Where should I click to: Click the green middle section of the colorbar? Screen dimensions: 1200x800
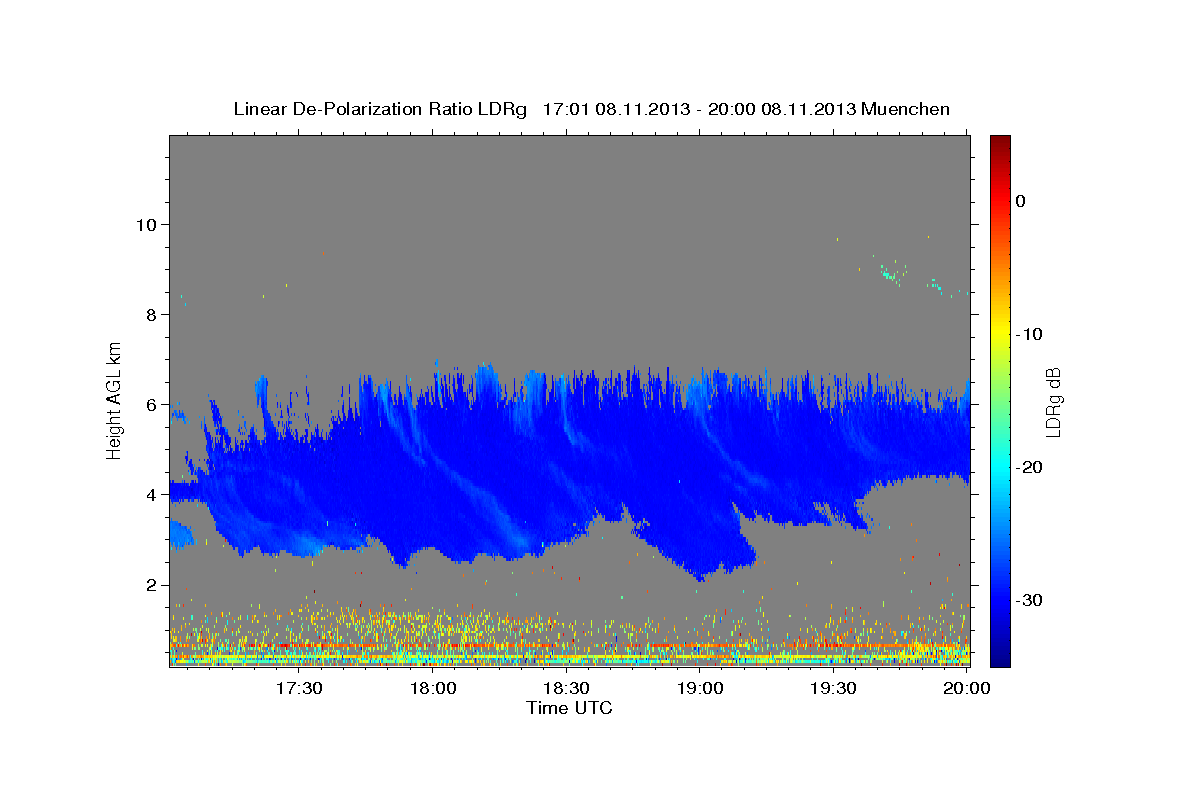[1000, 400]
